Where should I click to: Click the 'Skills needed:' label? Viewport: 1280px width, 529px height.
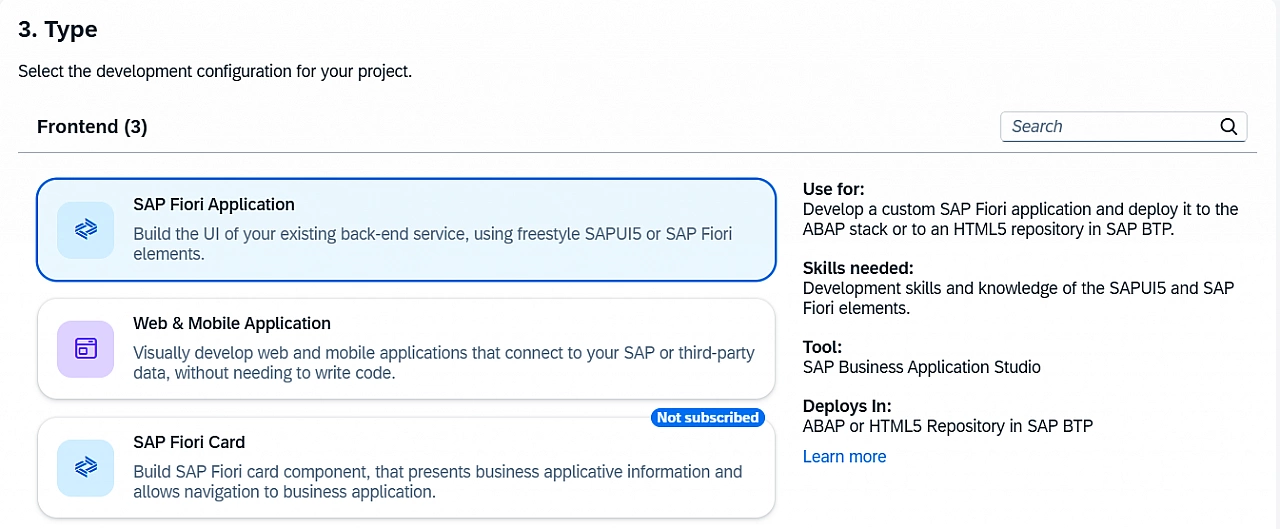coord(858,268)
